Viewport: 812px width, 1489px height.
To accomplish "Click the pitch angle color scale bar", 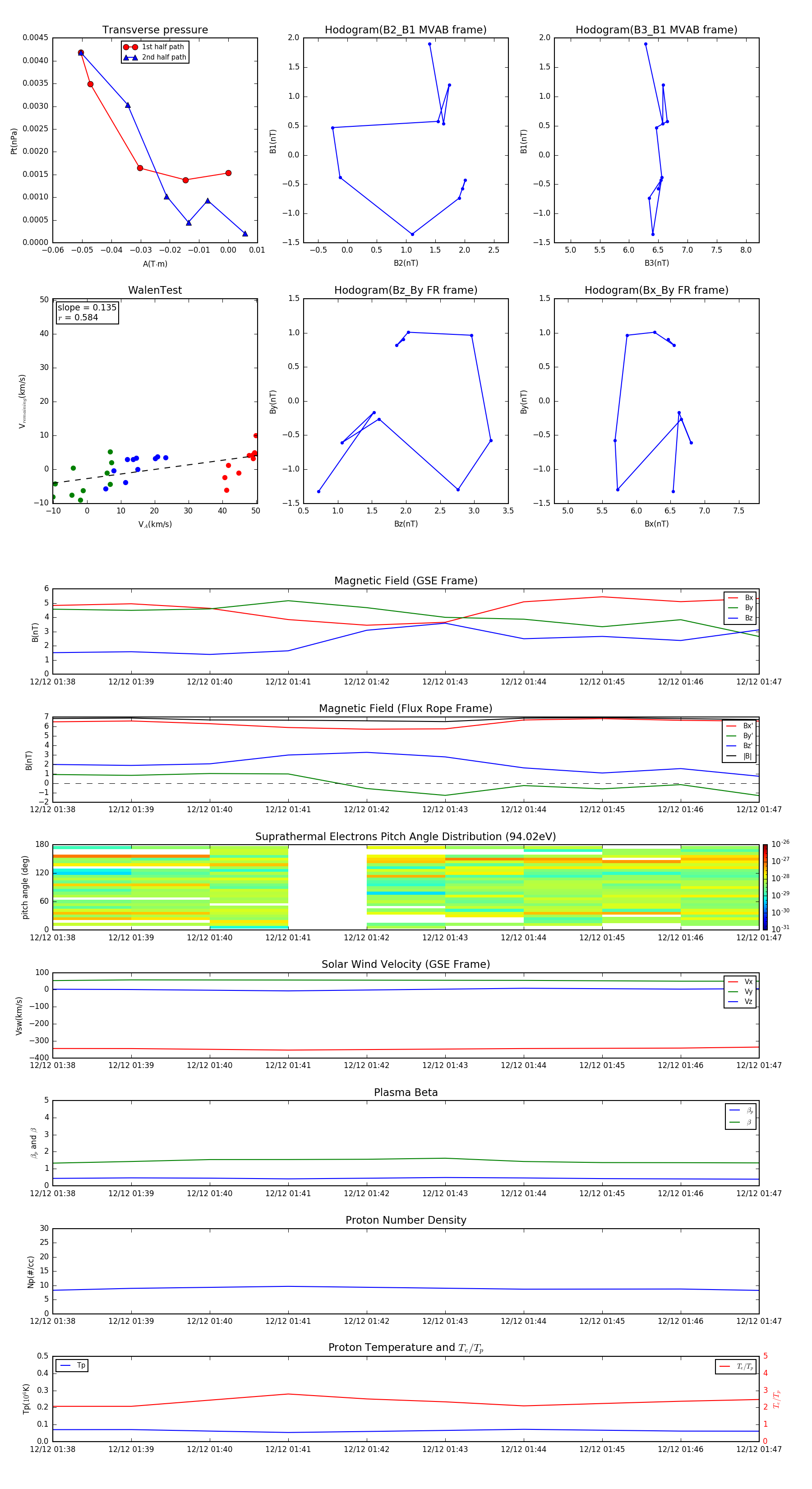I will tap(765, 887).
